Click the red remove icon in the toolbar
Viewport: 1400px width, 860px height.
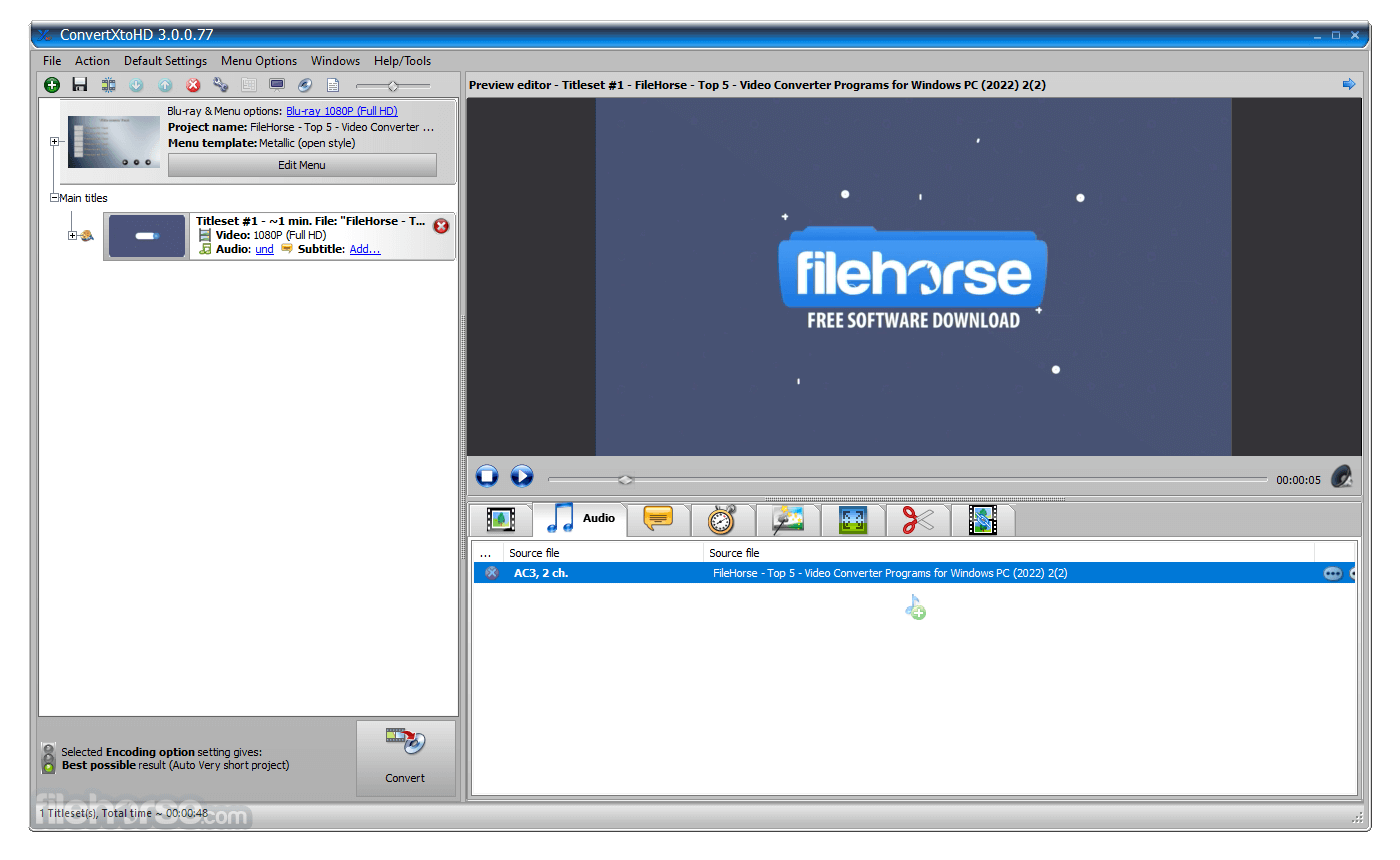(193, 86)
